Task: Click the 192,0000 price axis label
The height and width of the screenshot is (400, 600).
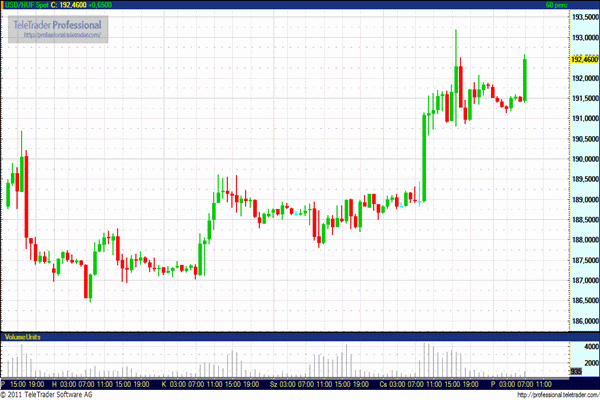Action: click(x=585, y=78)
